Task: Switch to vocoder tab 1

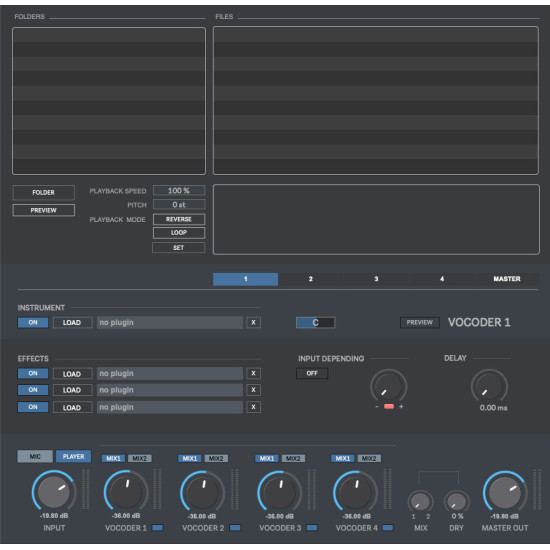Action: coord(246,279)
